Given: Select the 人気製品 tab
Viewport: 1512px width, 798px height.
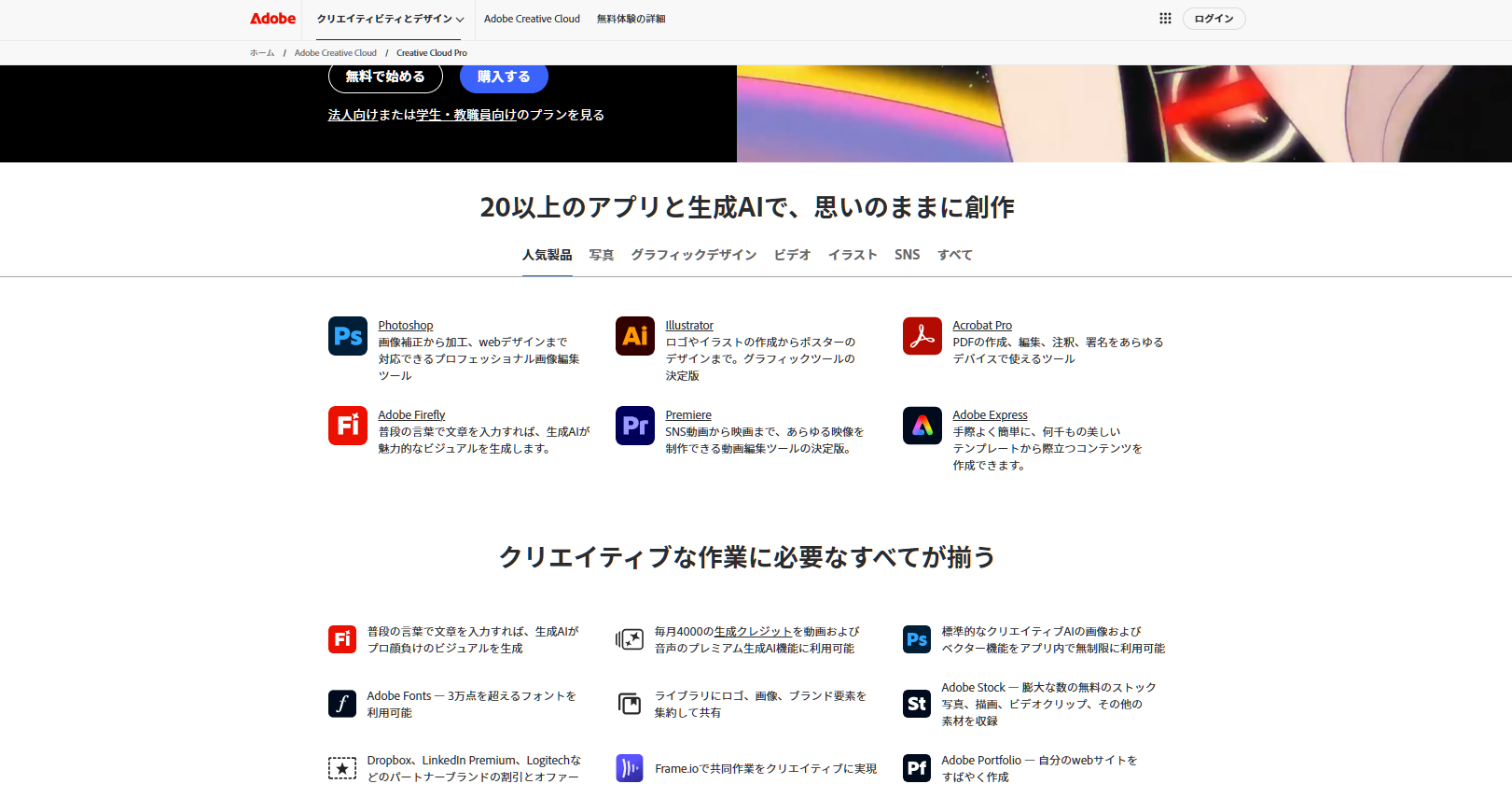Looking at the screenshot, I should [548, 255].
